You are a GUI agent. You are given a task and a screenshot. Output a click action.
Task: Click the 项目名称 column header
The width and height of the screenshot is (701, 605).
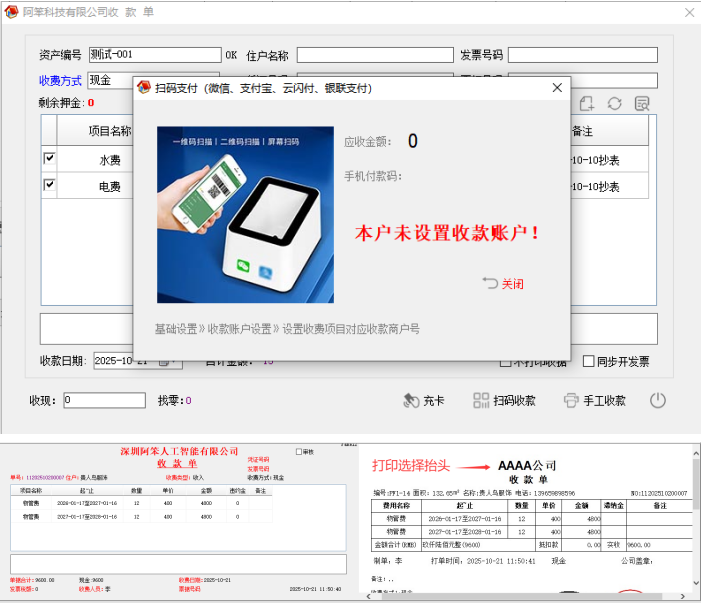tap(109, 130)
